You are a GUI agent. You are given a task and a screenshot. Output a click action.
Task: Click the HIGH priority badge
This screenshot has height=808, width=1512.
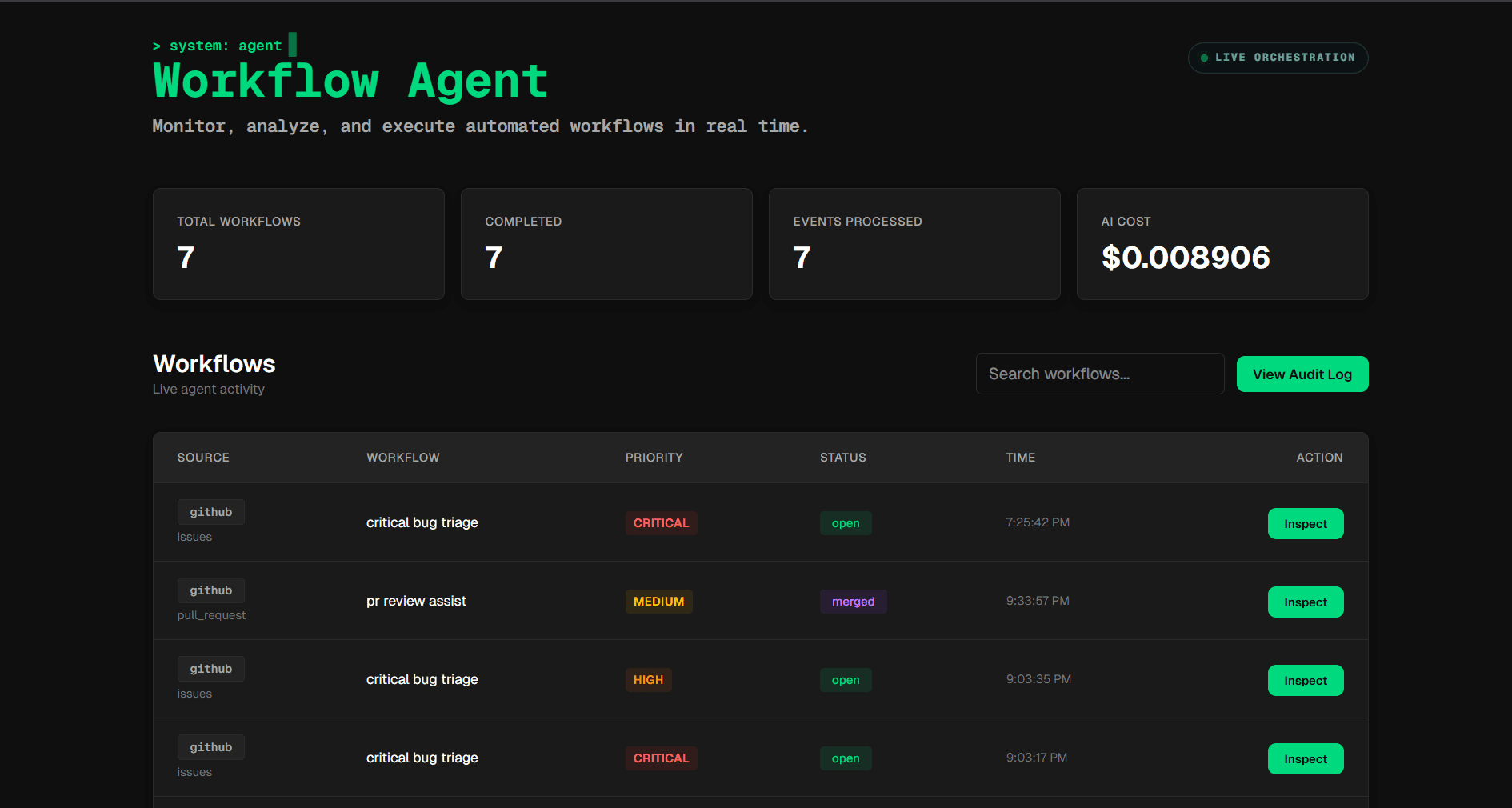click(649, 680)
